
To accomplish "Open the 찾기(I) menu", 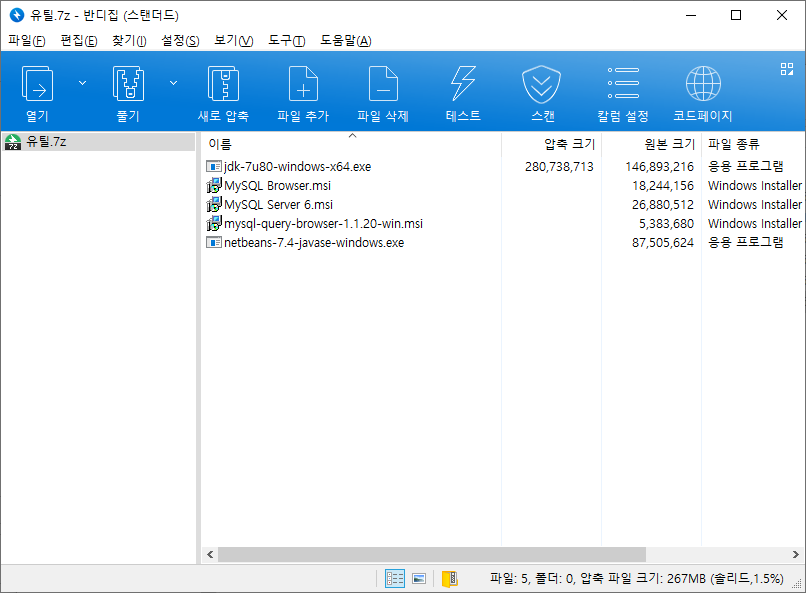I will [130, 40].
